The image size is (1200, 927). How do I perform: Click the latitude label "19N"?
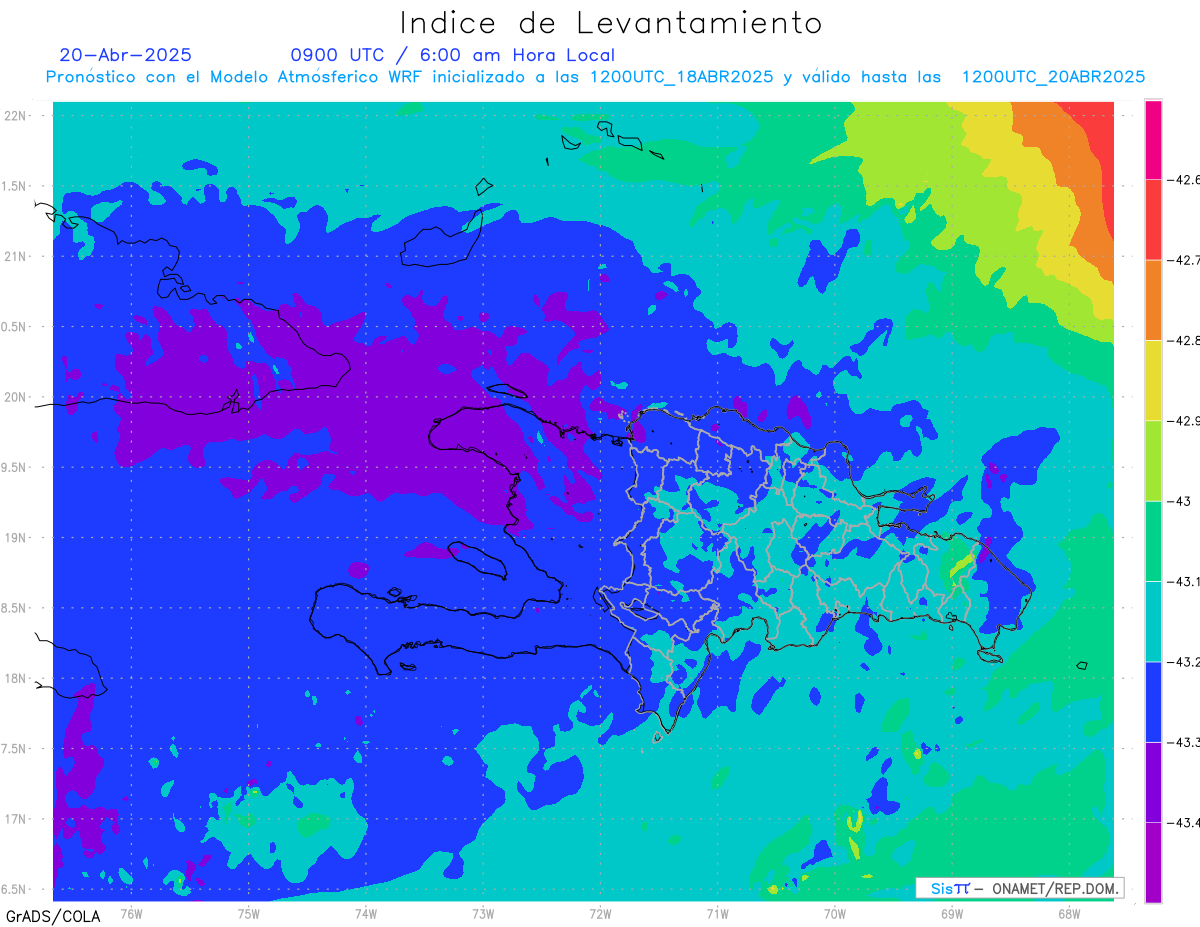point(16,538)
